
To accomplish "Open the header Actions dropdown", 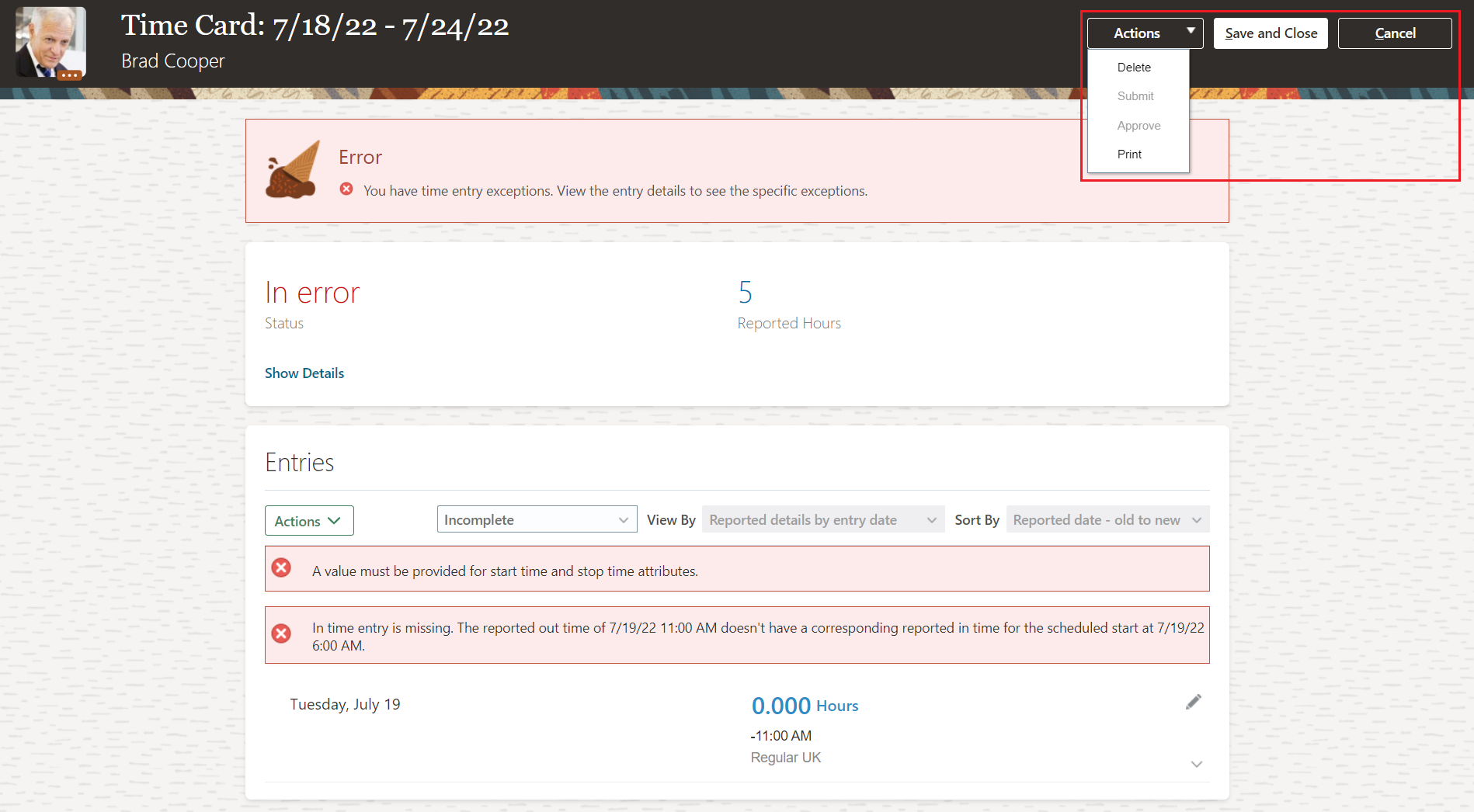I will pos(1145,33).
